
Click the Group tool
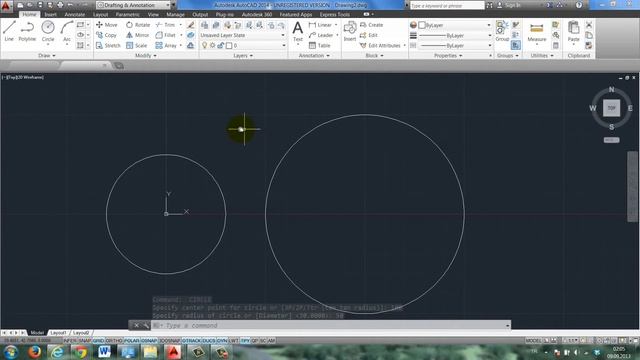(x=502, y=31)
